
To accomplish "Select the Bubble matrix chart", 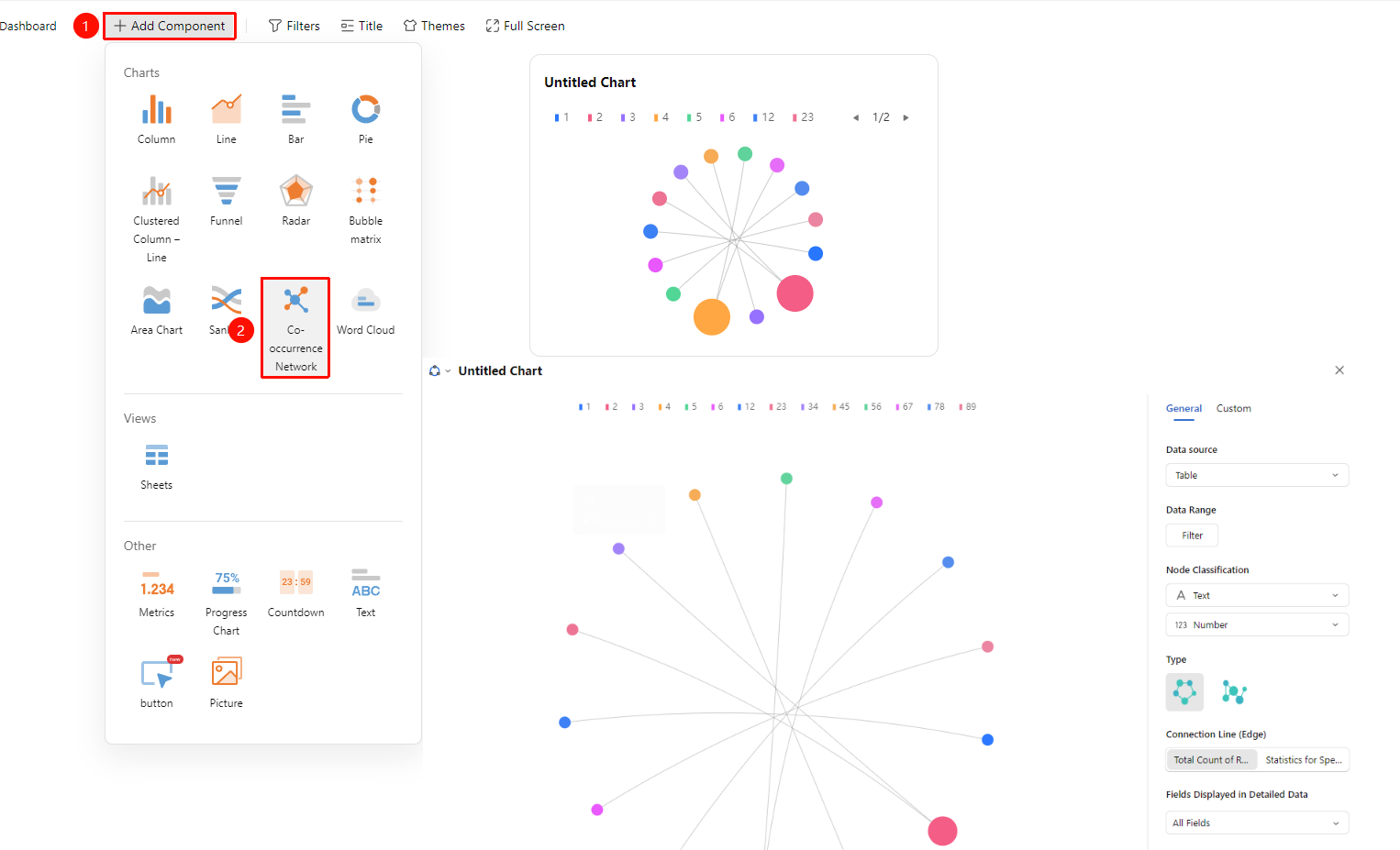I will [x=365, y=191].
